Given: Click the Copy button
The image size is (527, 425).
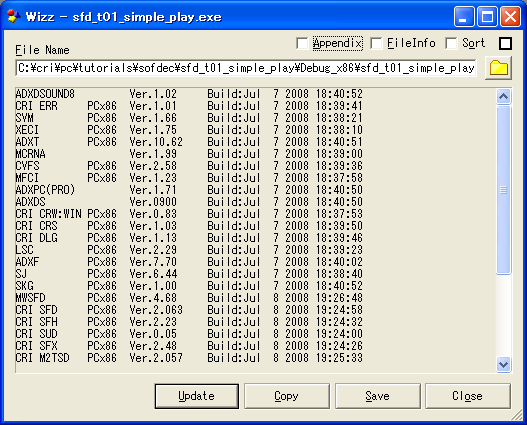Looking at the screenshot, I should [x=286, y=396].
